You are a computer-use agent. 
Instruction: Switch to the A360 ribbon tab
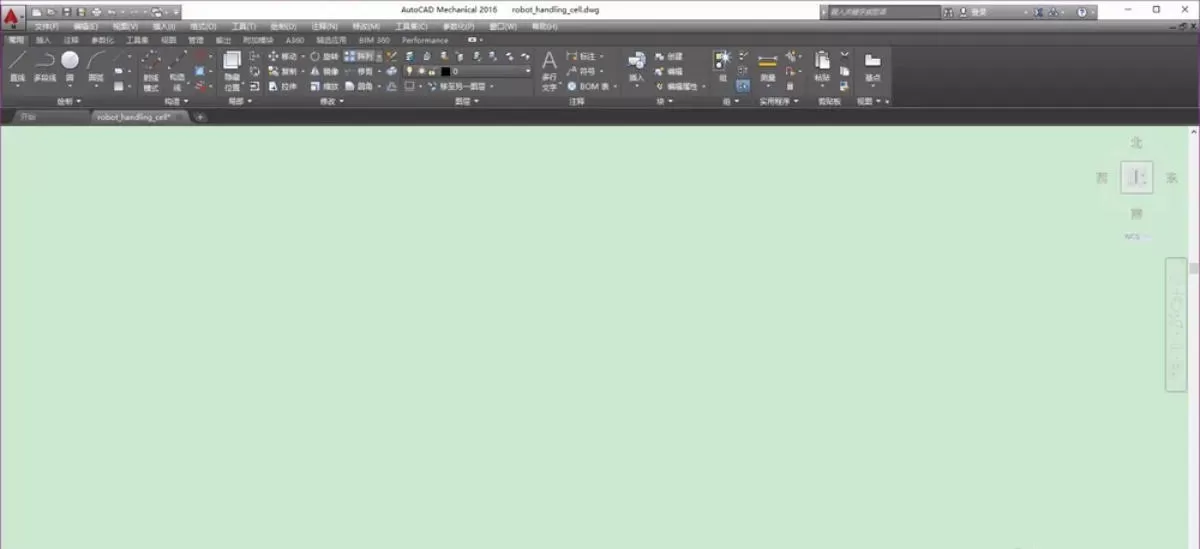click(x=294, y=40)
